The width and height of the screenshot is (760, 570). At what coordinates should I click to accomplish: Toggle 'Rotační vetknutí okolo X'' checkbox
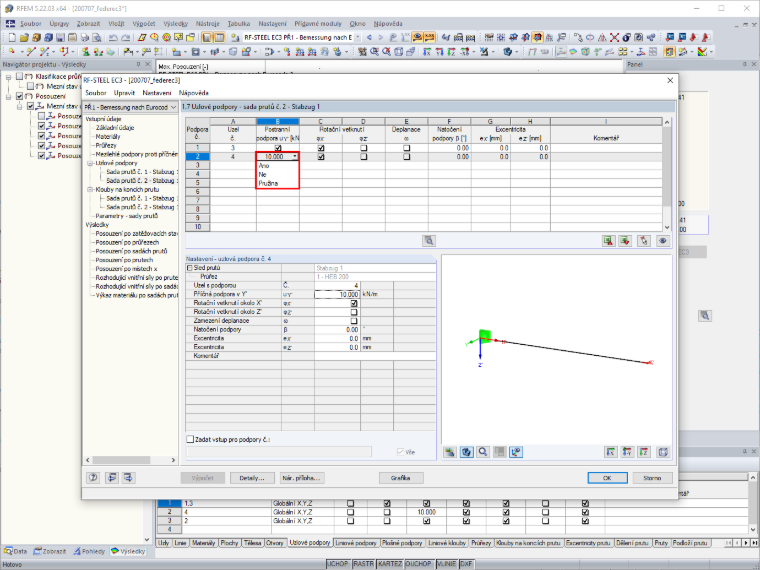coord(354,303)
